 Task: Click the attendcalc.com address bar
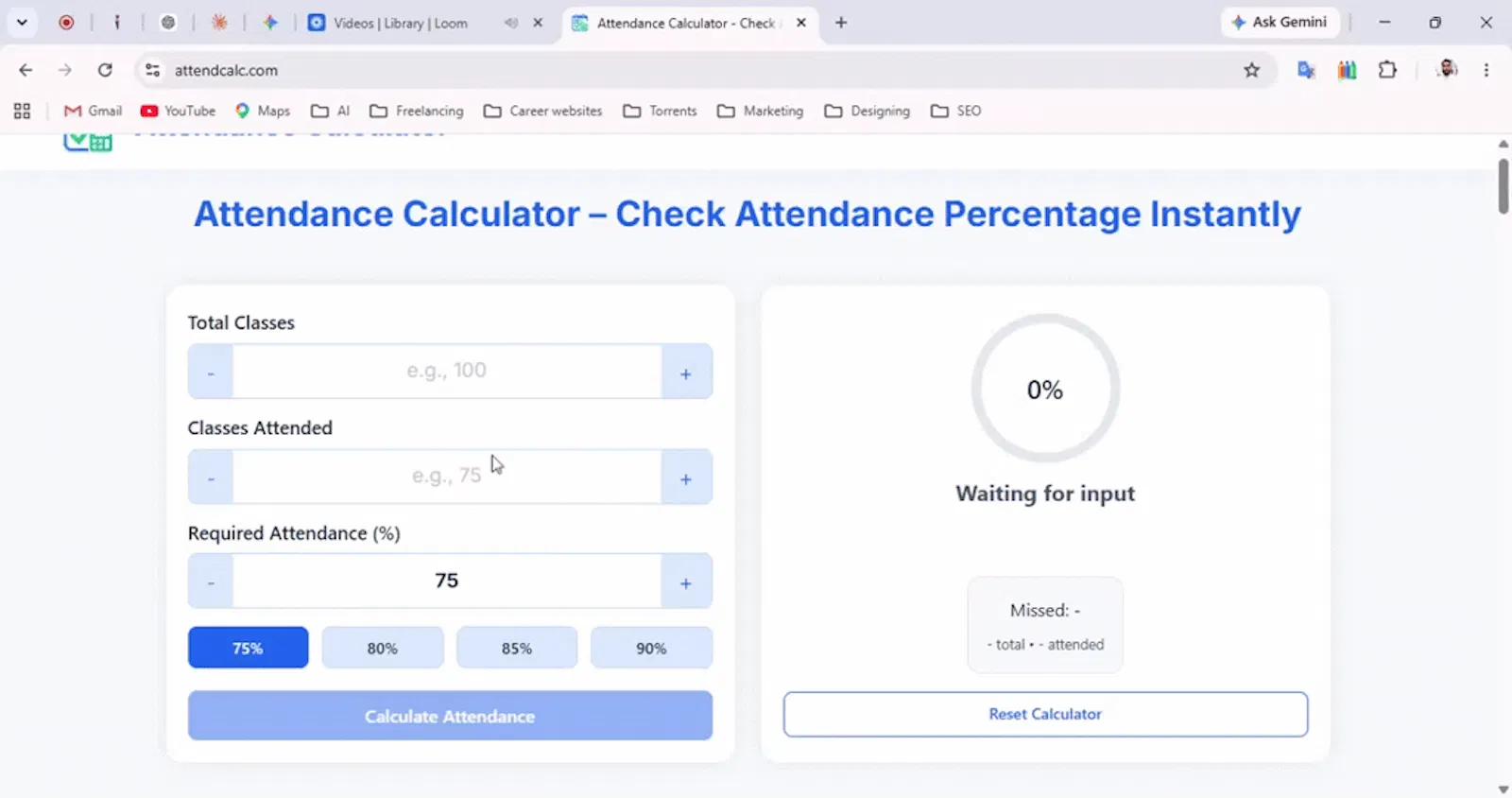click(699, 70)
